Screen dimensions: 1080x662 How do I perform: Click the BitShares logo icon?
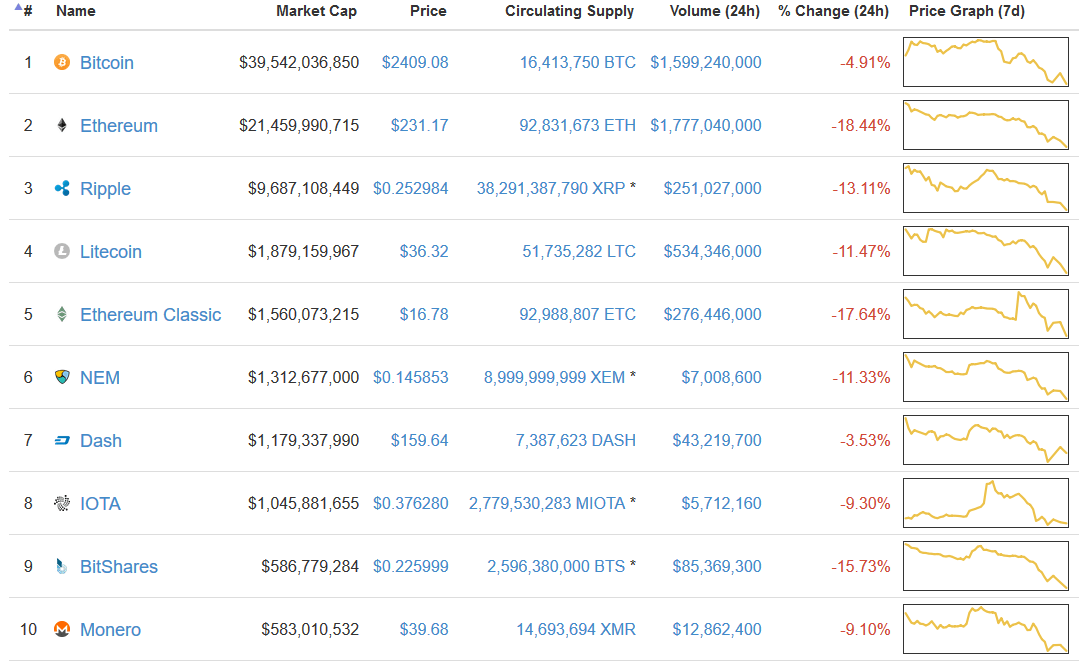(x=62, y=567)
